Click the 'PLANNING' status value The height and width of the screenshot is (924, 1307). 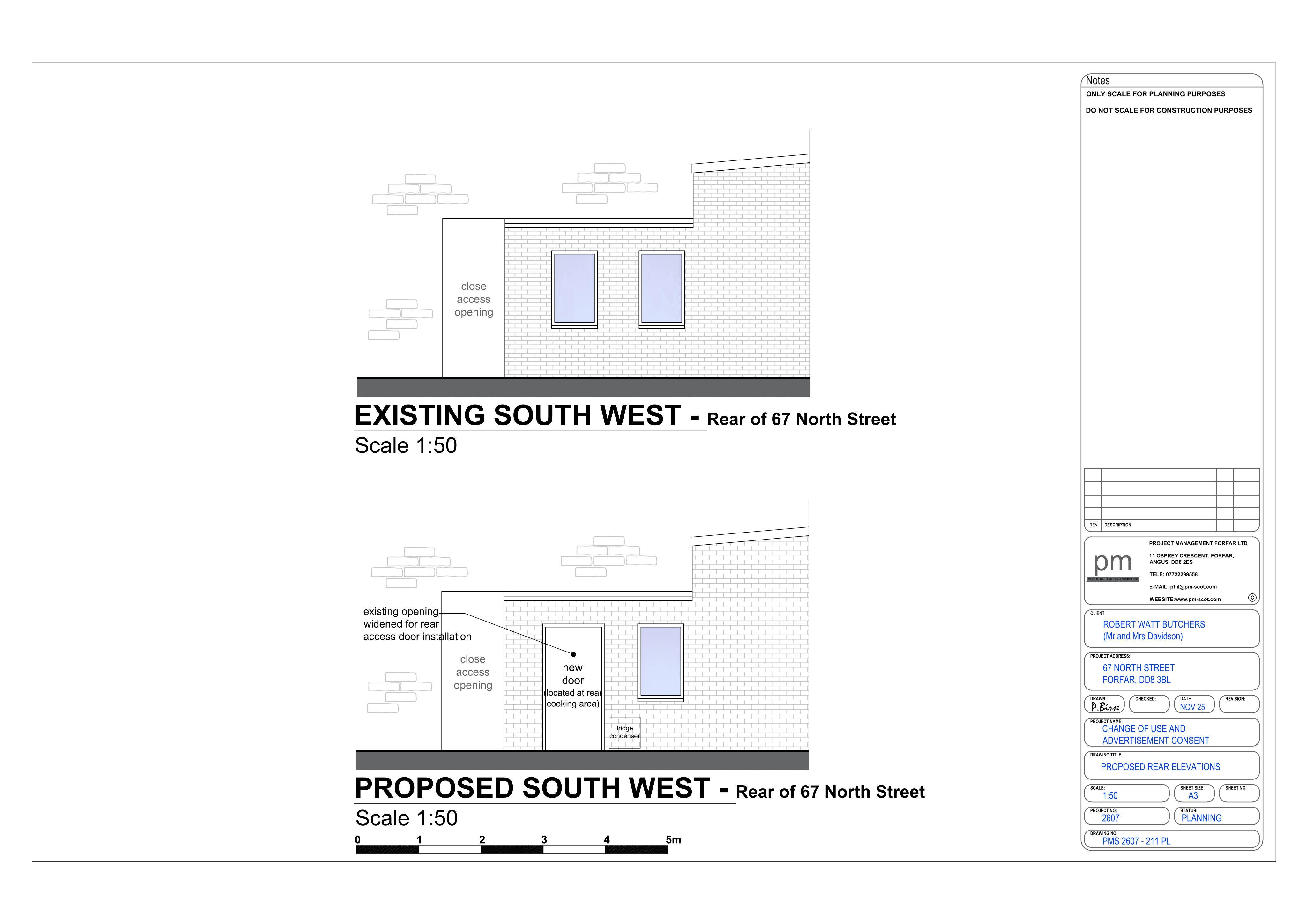coord(1201,818)
